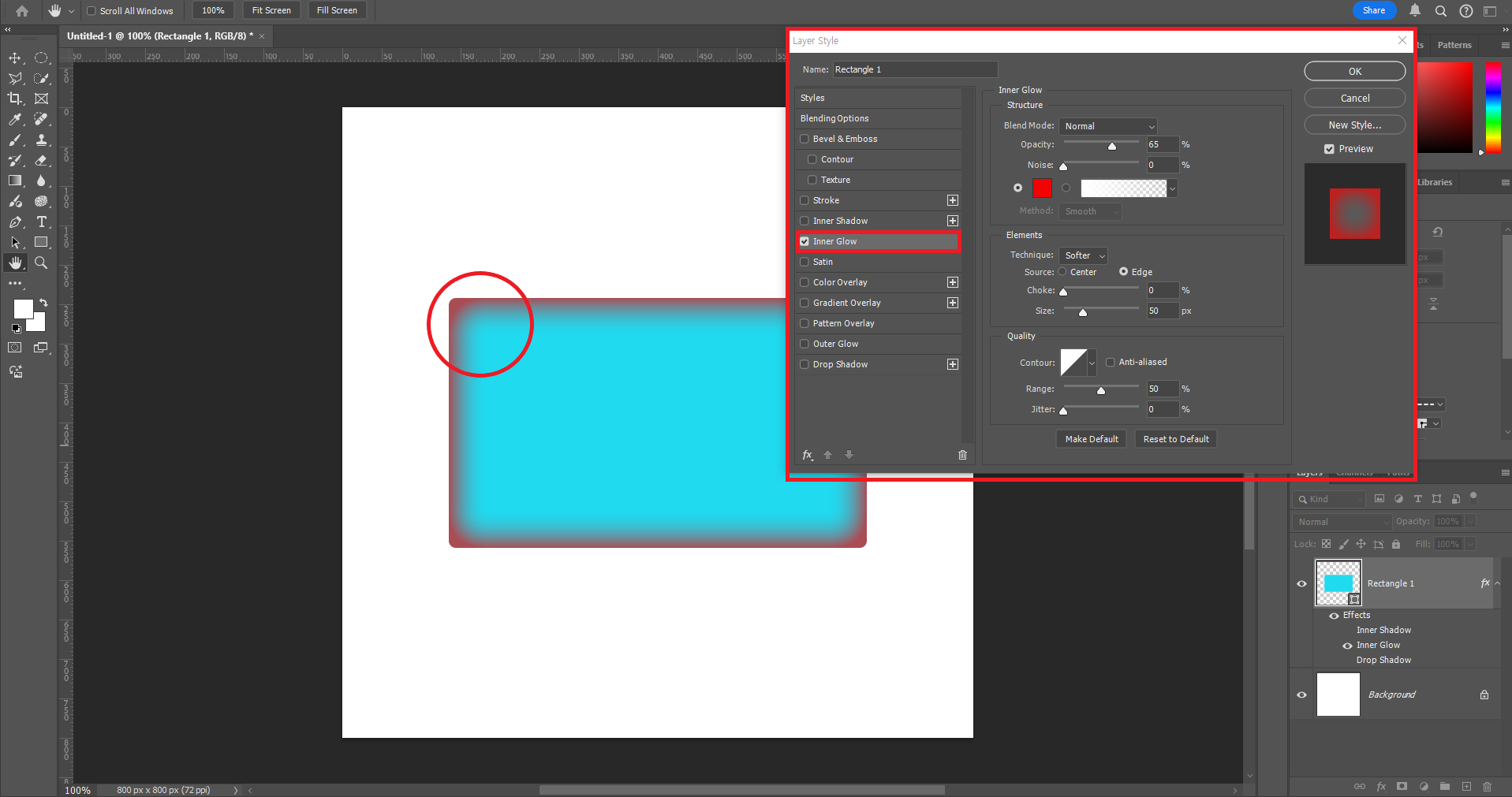Select the History Brush tool

pyautogui.click(x=15, y=160)
